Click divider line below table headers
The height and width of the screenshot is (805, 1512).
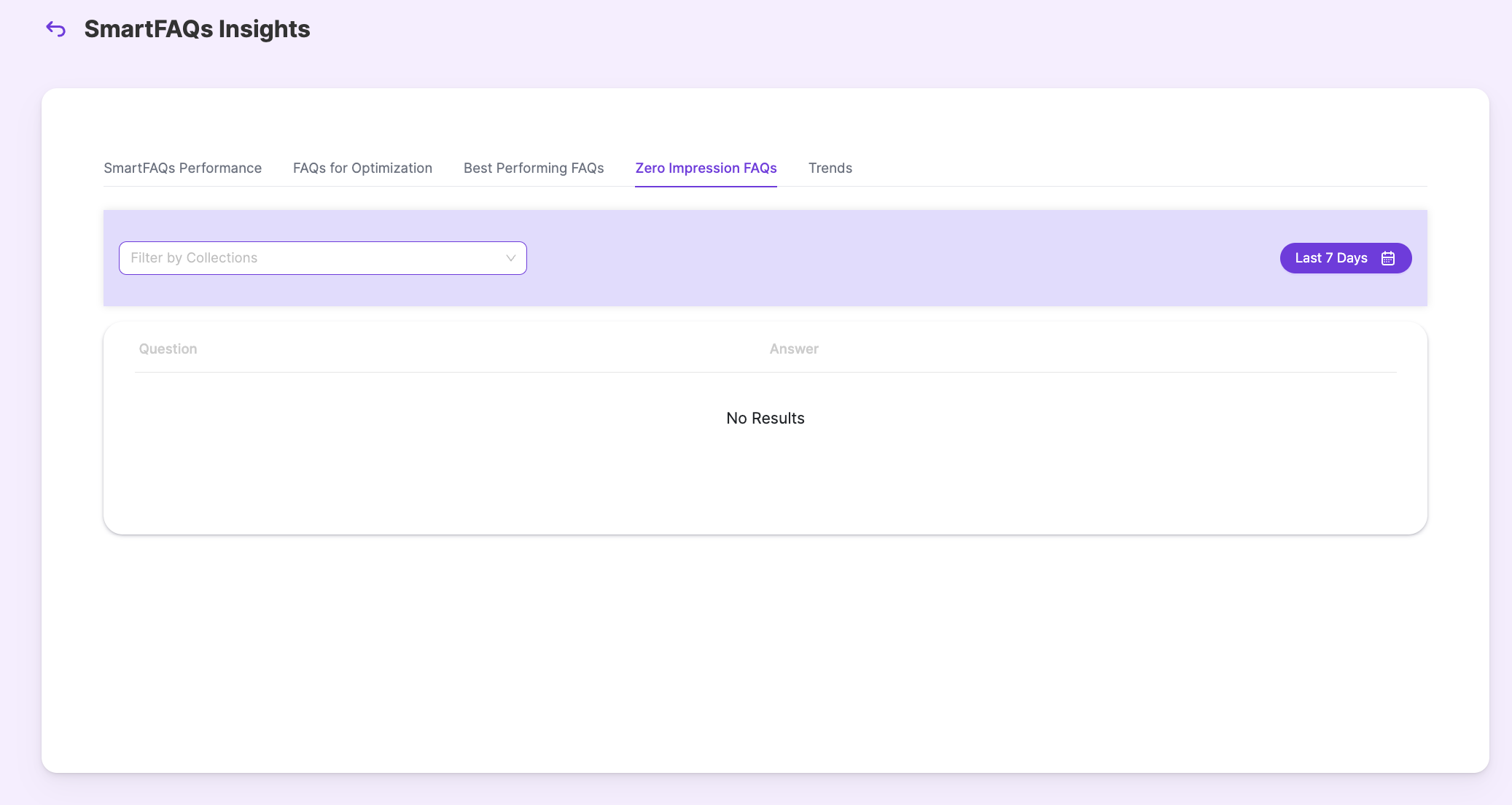pos(765,372)
